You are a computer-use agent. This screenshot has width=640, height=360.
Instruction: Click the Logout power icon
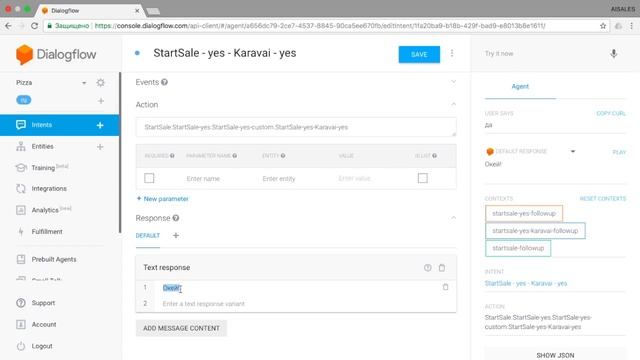(21, 346)
